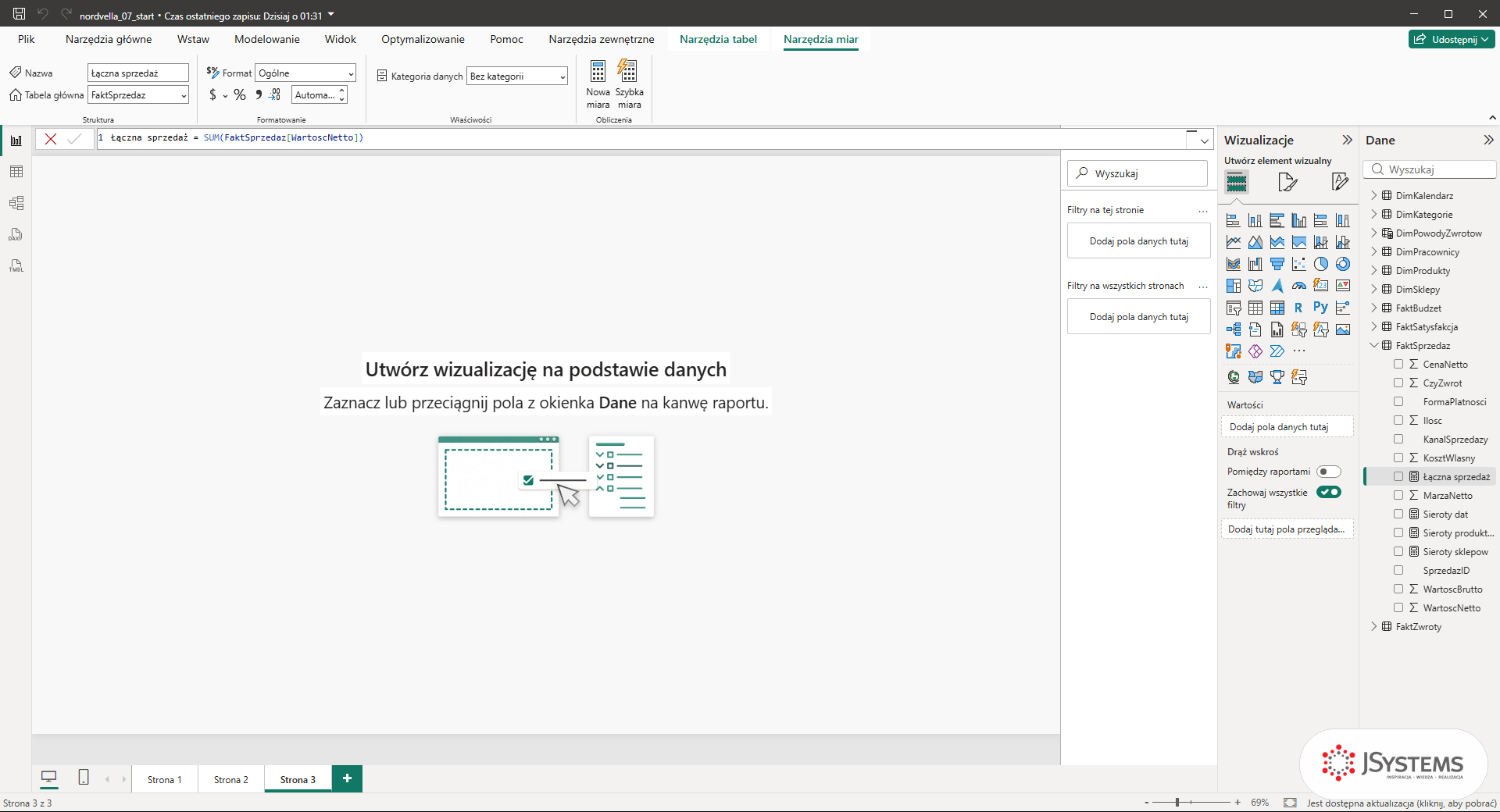
Task: Select the Python visual icon
Action: click(1320, 308)
